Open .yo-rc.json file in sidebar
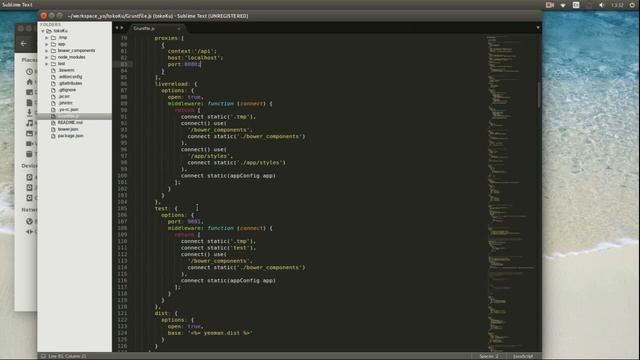Image resolution: width=640 pixels, height=360 pixels. pyautogui.click(x=68, y=109)
